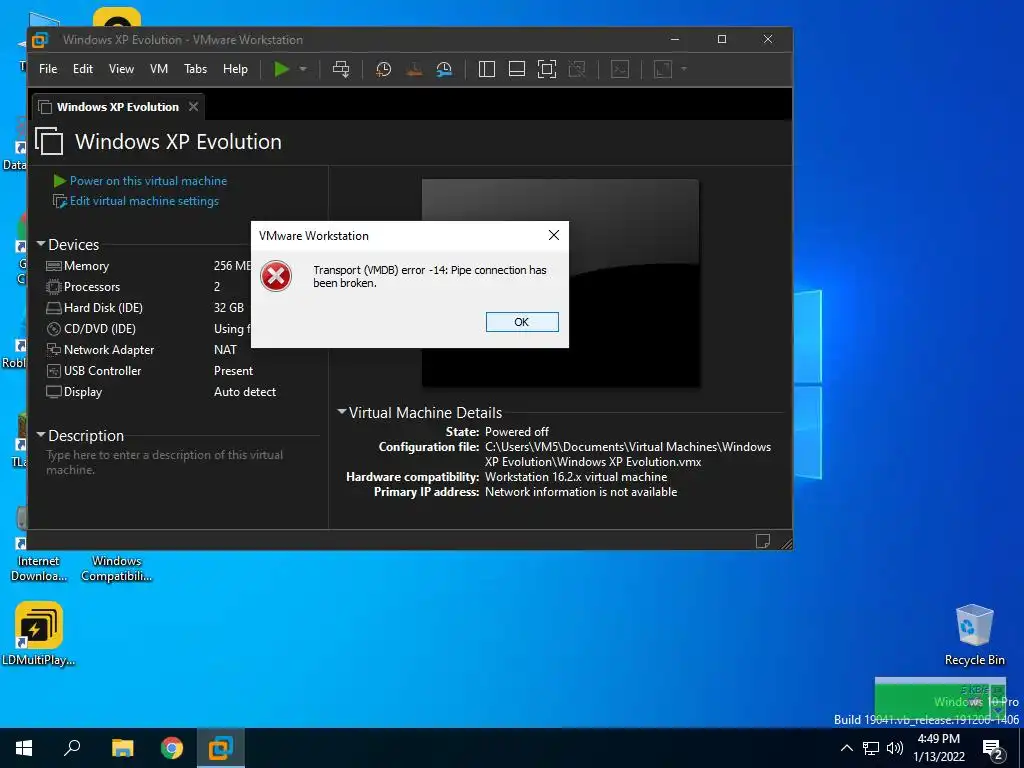Open the Windows Start menu
Viewport: 1024px width, 768px height.
[24, 748]
